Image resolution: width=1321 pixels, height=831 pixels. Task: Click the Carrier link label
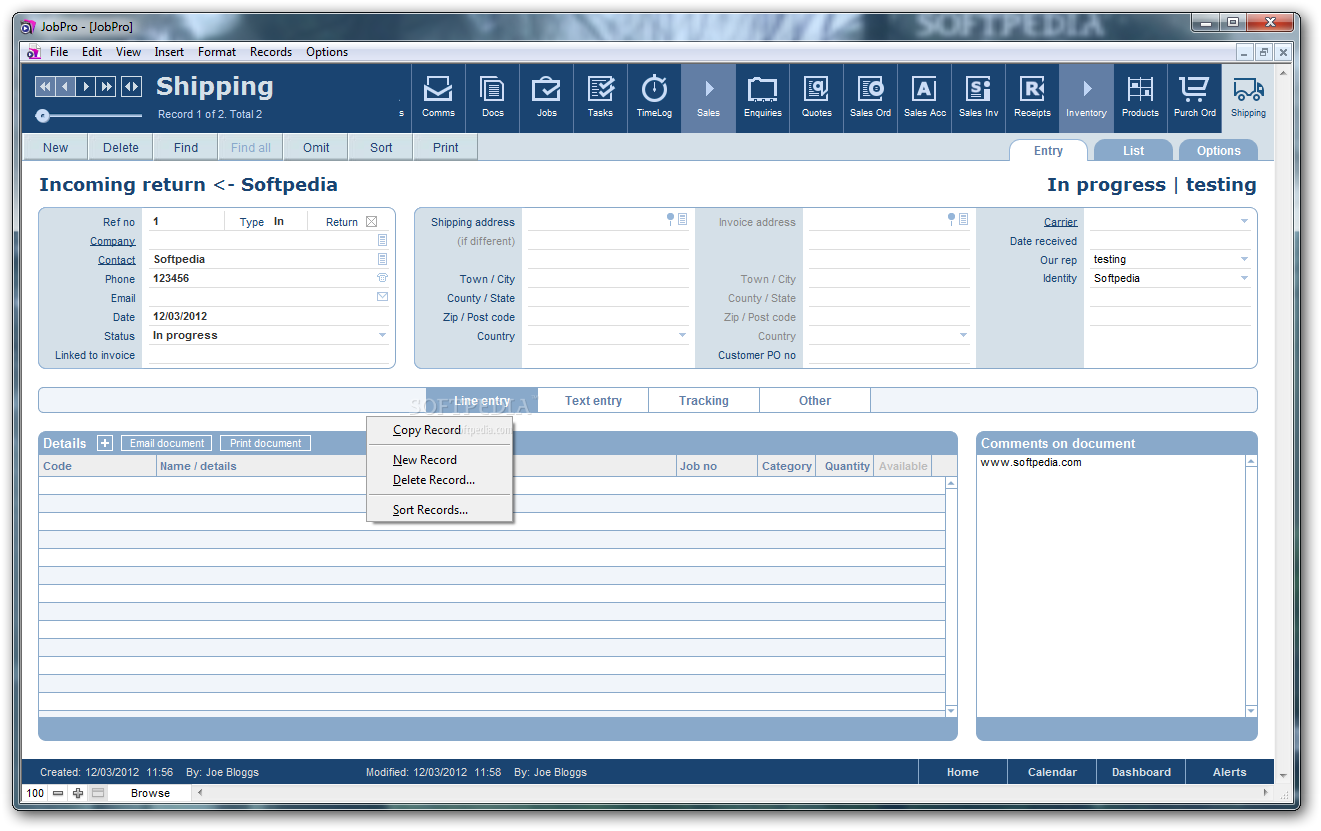(x=1060, y=222)
